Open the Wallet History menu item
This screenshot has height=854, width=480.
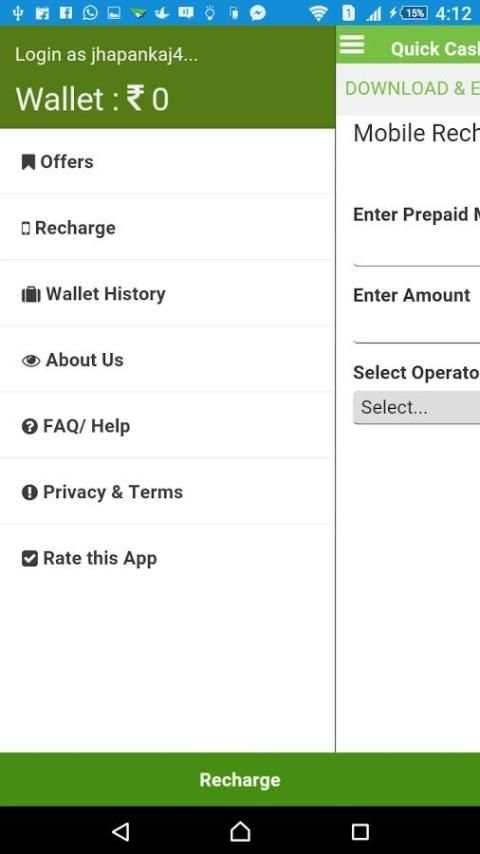coord(167,294)
